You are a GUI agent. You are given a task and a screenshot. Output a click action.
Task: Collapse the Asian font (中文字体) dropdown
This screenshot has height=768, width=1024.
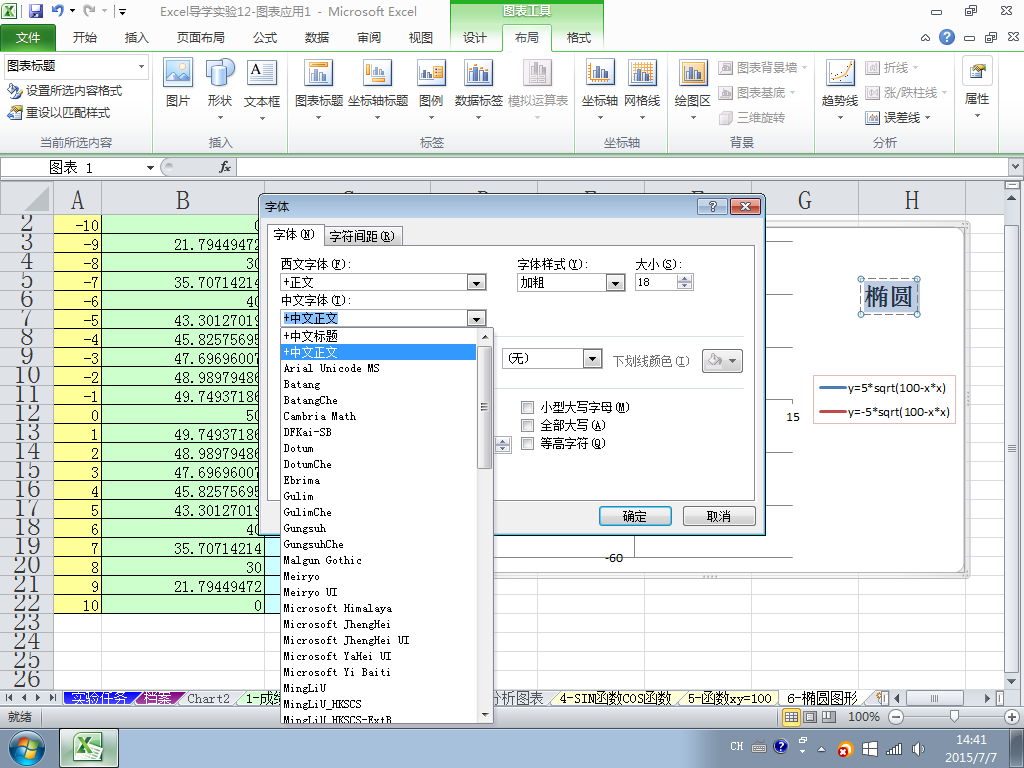pyautogui.click(x=477, y=319)
